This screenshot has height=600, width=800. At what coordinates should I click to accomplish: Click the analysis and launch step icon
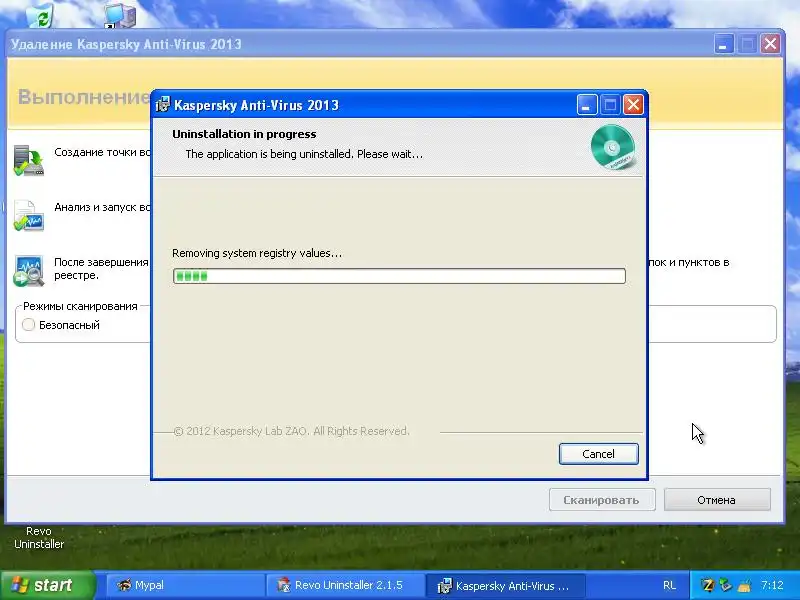tap(29, 215)
